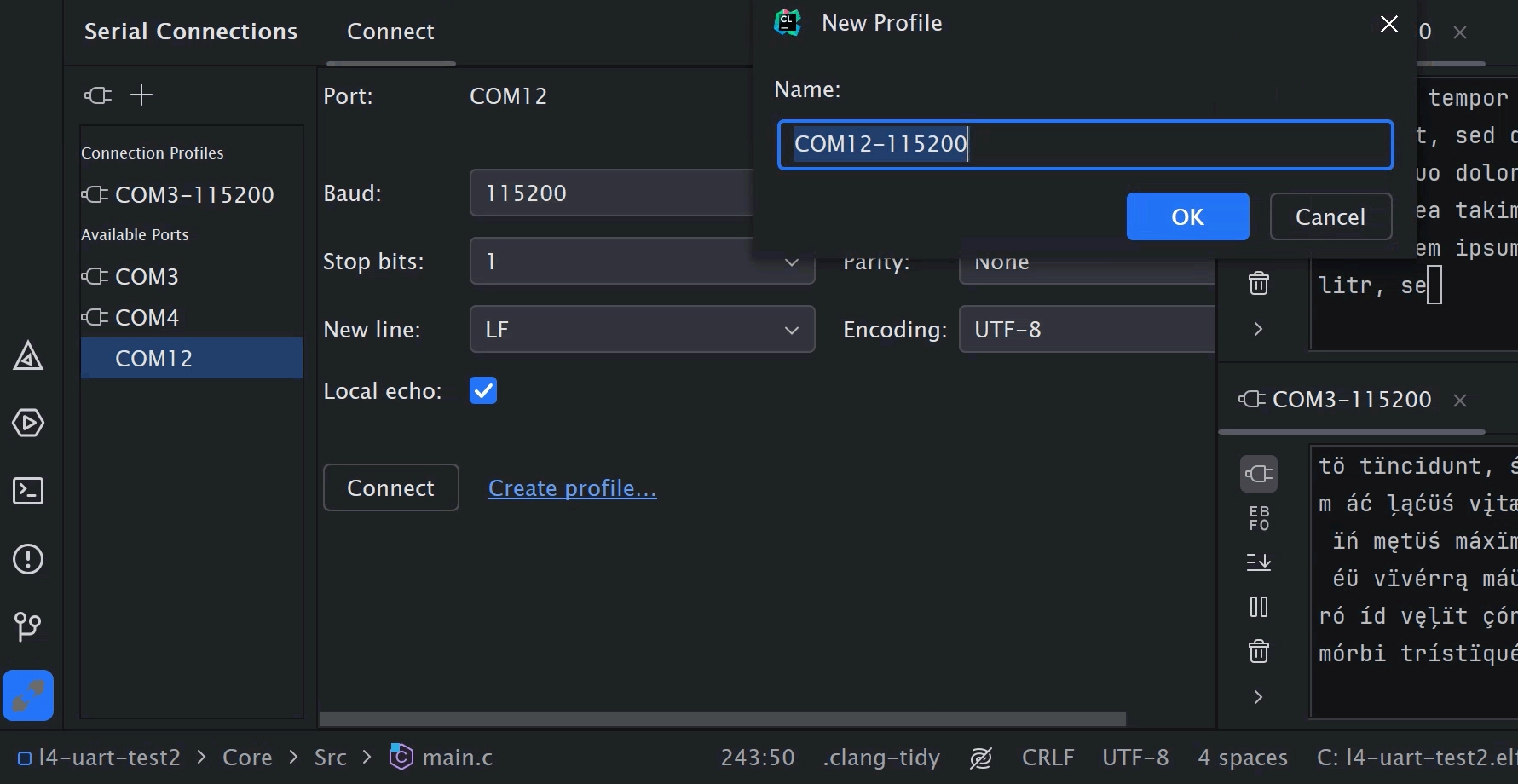Viewport: 1518px width, 784px height.
Task: Open the CMake warning triangle tool window
Action: click(x=28, y=355)
